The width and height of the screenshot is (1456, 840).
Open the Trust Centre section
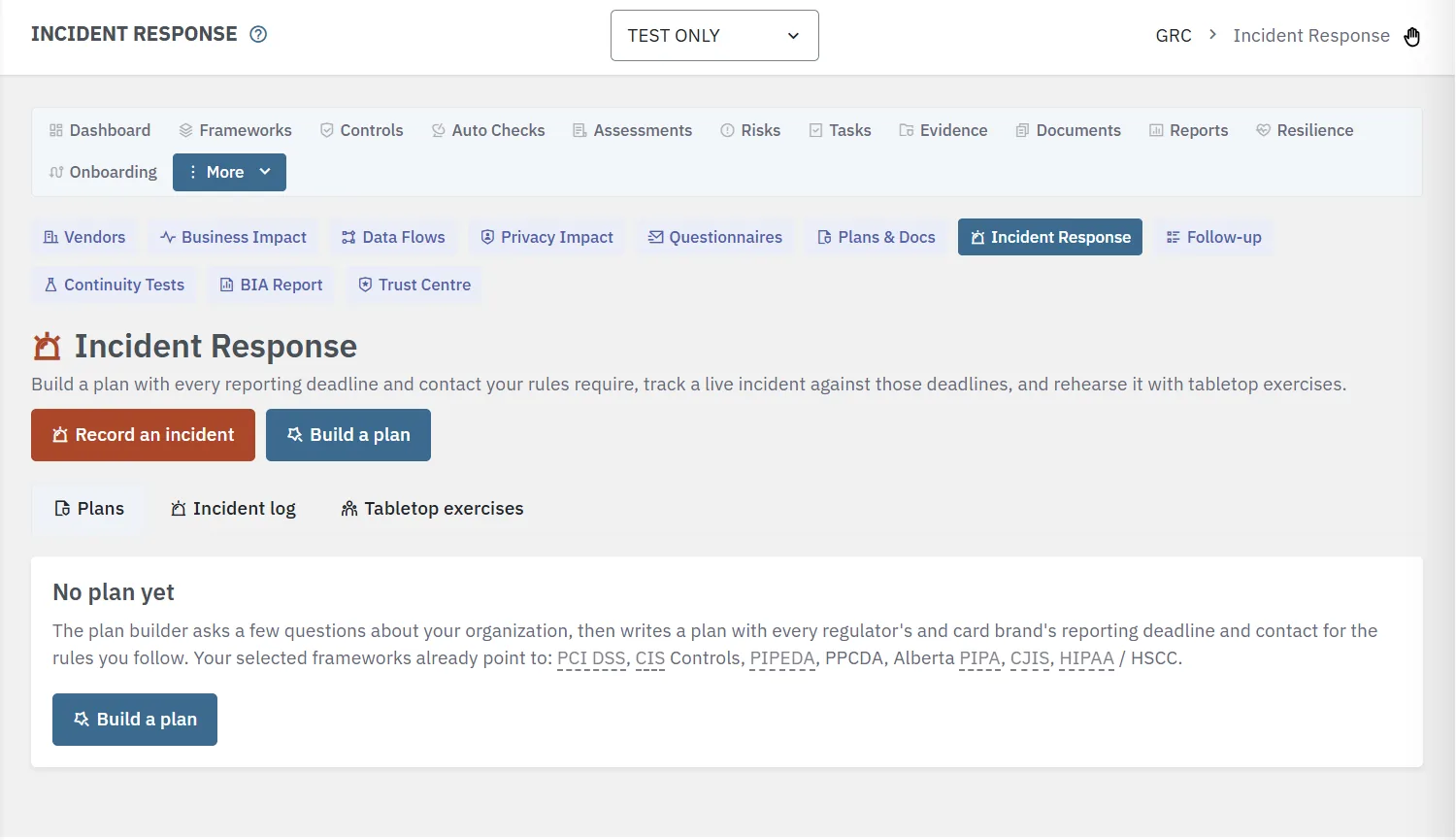[414, 285]
